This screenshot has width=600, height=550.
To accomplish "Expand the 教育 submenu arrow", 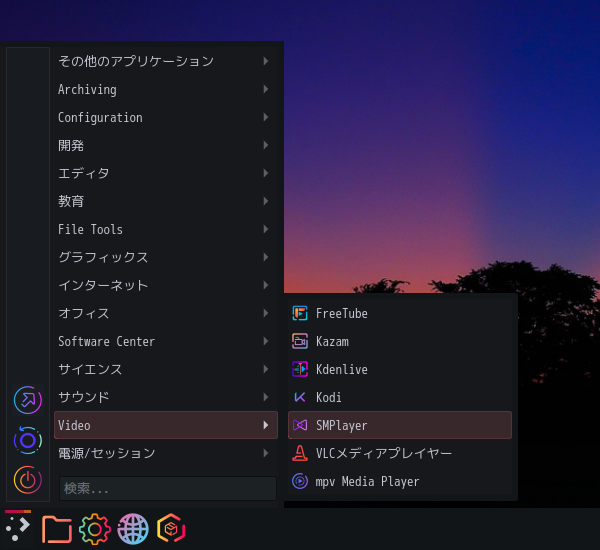I will click(x=266, y=201).
